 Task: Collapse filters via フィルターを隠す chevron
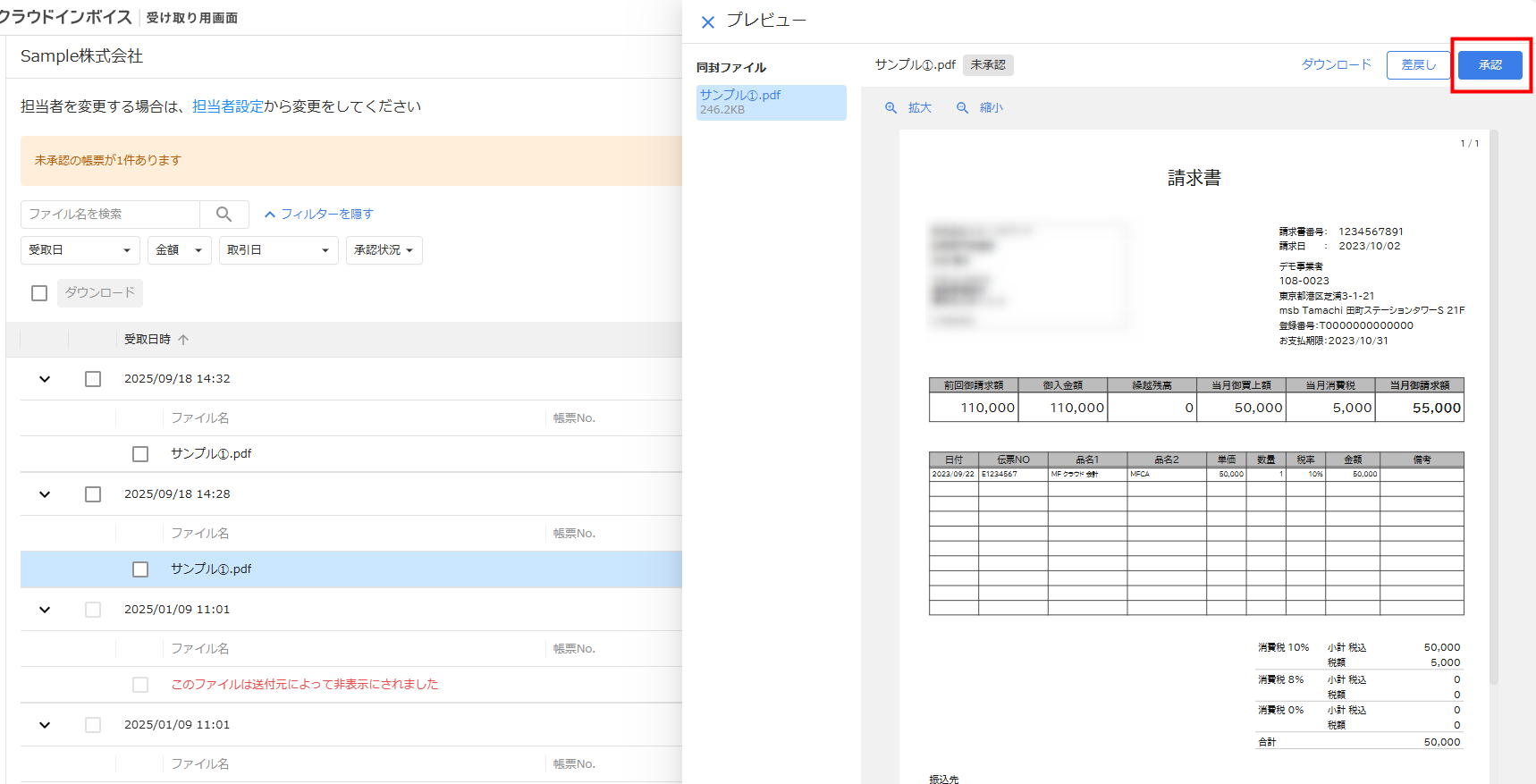pyautogui.click(x=269, y=215)
